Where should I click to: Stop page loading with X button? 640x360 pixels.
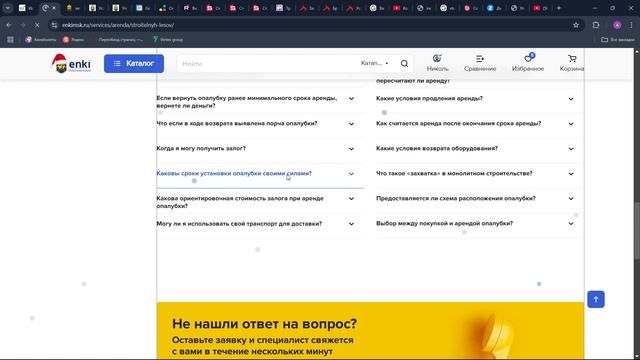pos(37,25)
